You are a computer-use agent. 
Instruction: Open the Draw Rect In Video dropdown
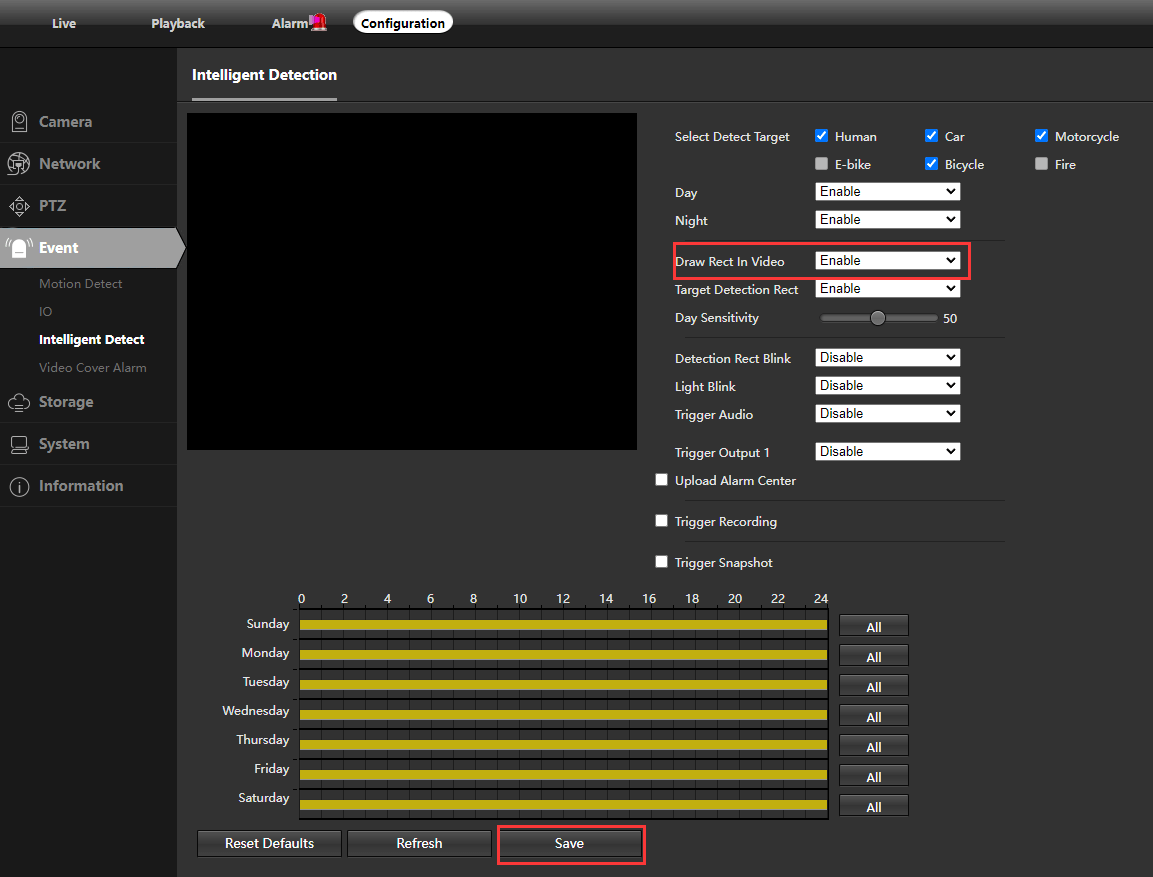point(887,261)
